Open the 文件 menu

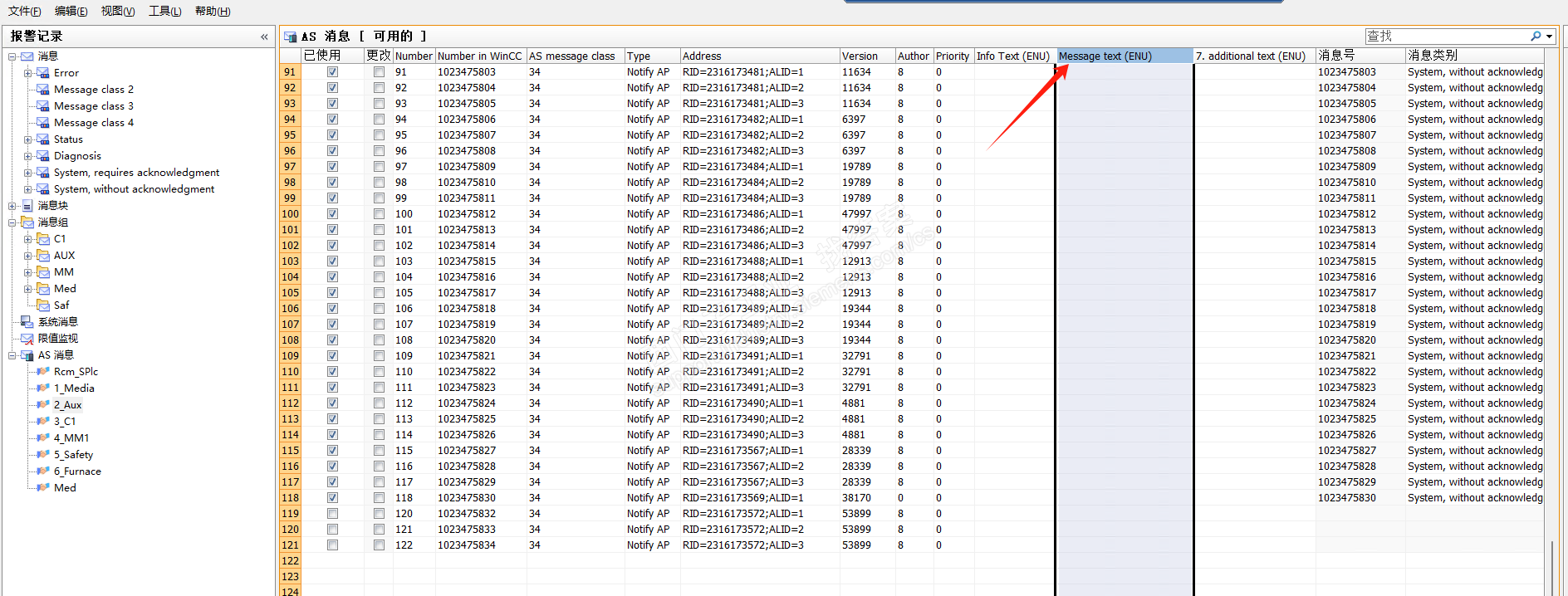24,11
